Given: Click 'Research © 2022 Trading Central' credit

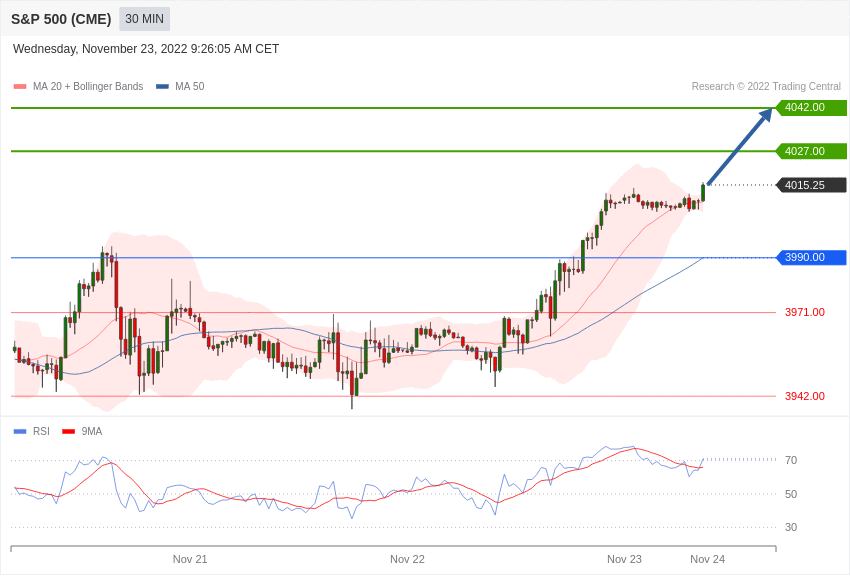Looking at the screenshot, I should pyautogui.click(x=766, y=86).
